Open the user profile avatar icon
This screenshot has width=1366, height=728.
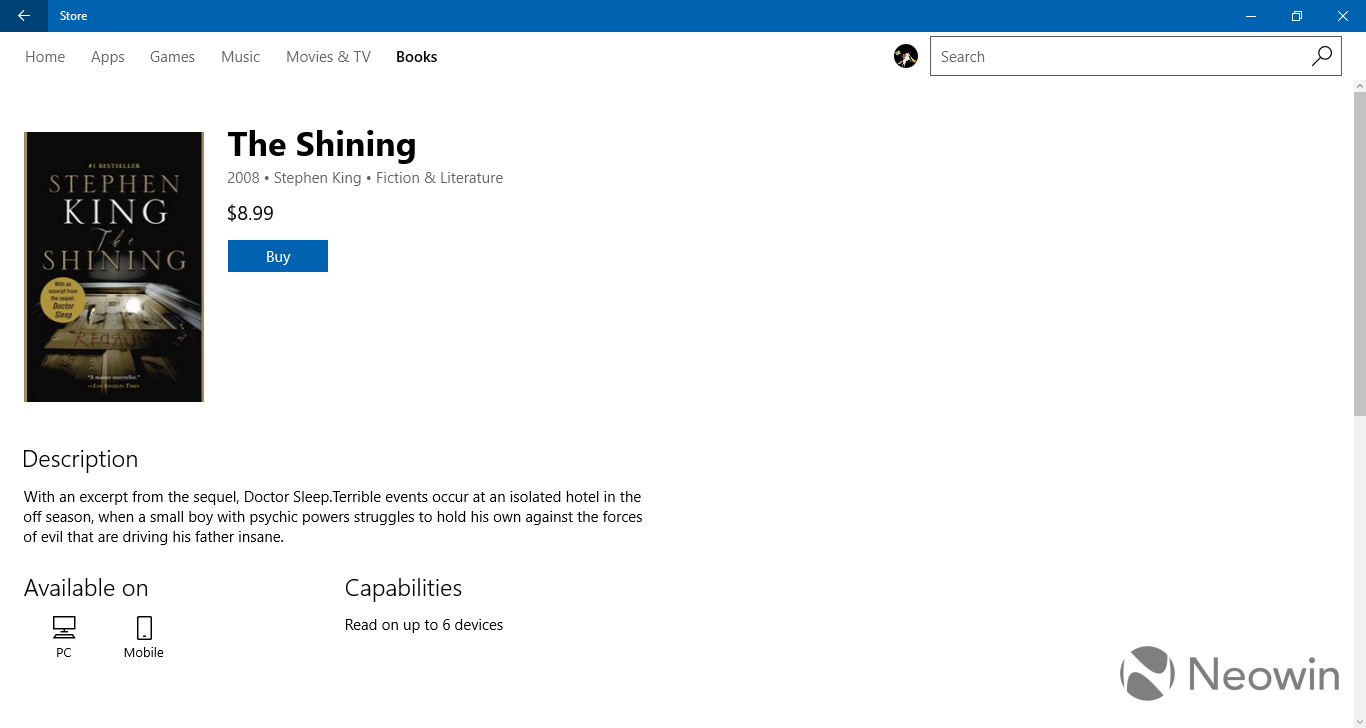(x=905, y=56)
